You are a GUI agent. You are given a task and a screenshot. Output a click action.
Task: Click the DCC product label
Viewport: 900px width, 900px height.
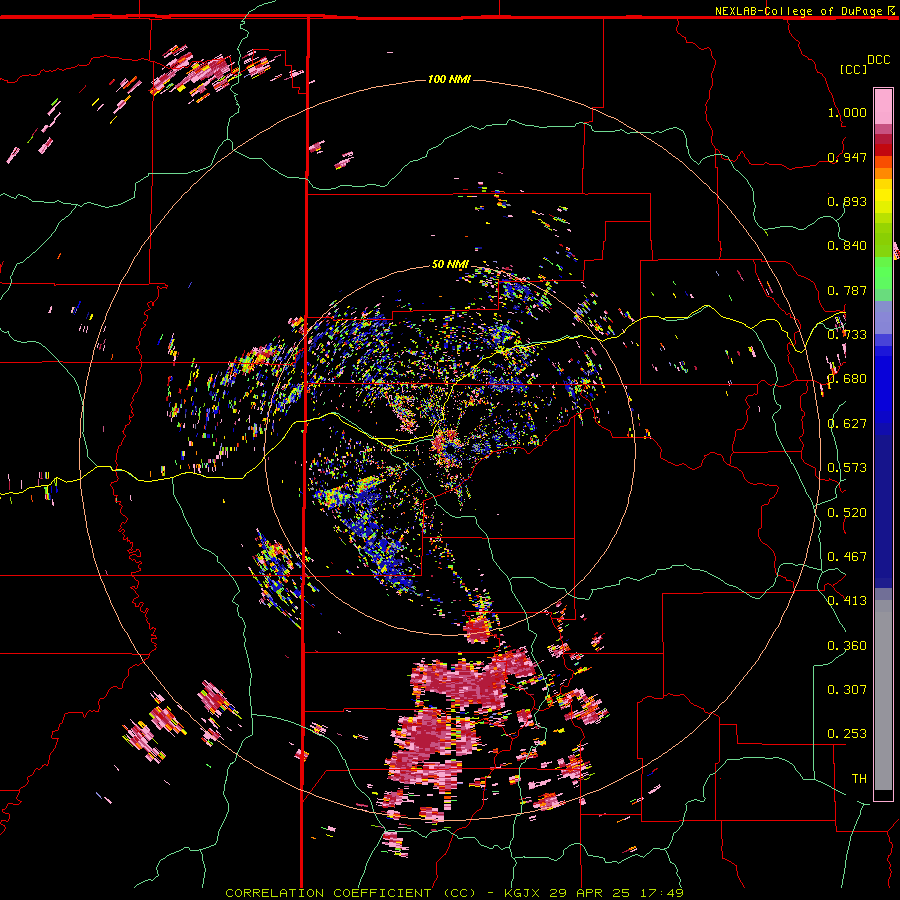click(878, 60)
